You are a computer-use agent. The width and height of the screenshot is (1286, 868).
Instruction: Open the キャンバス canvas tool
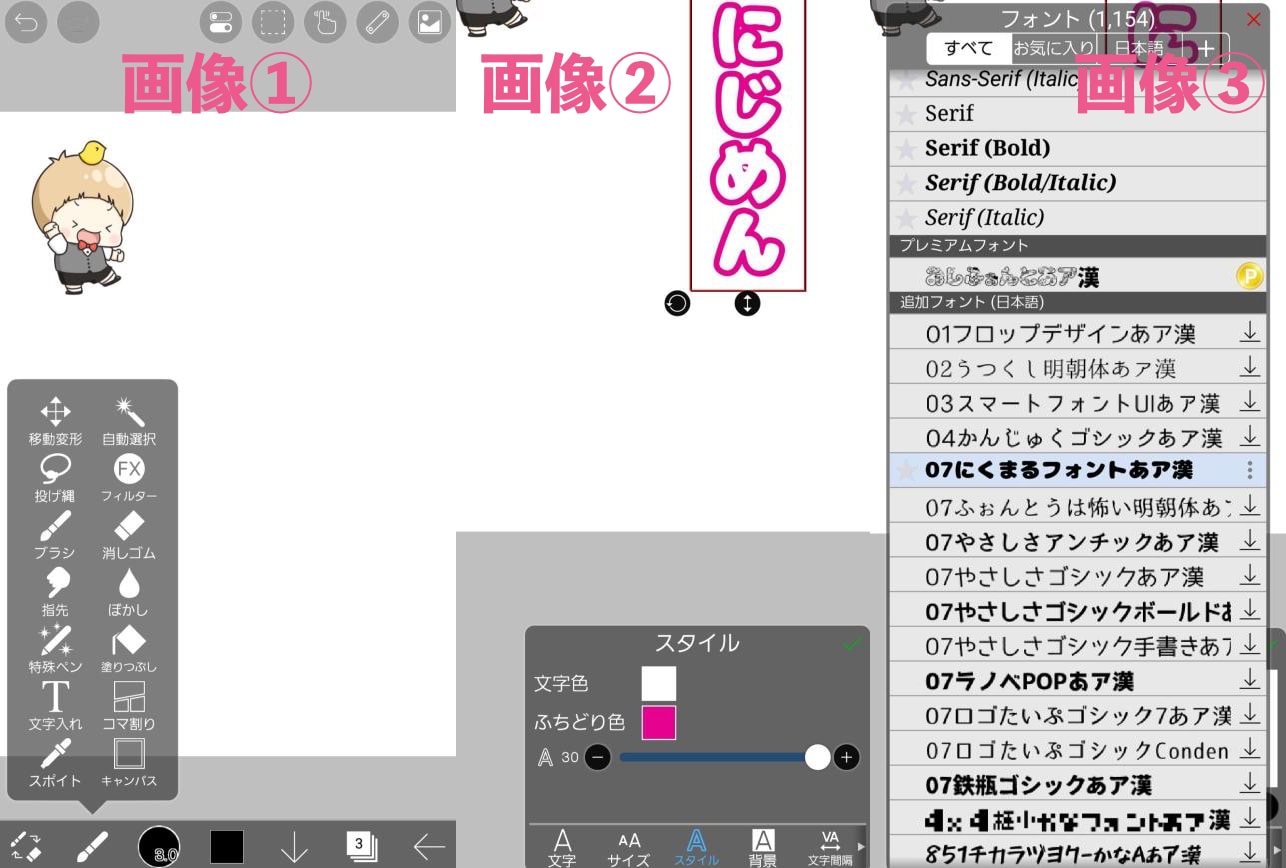pyautogui.click(x=129, y=763)
